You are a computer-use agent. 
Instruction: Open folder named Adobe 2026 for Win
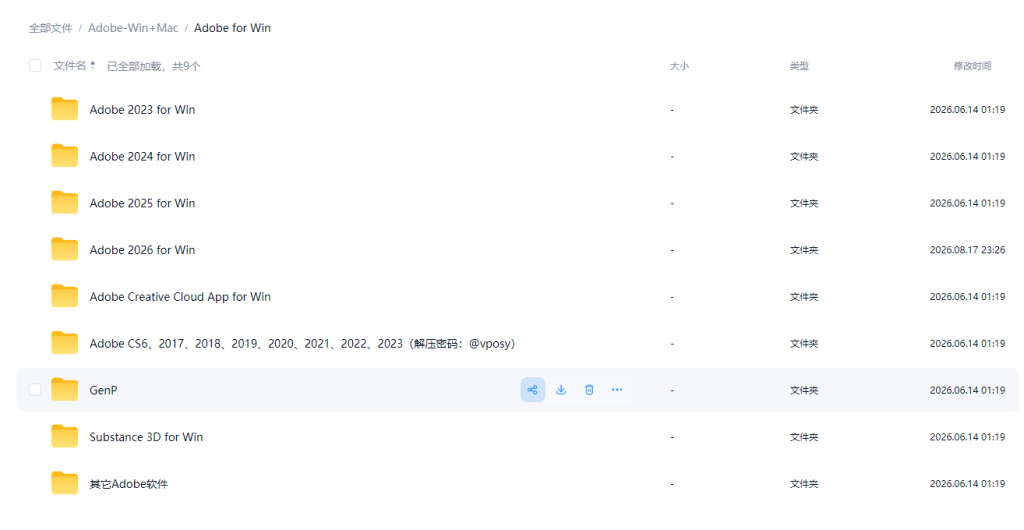click(142, 250)
